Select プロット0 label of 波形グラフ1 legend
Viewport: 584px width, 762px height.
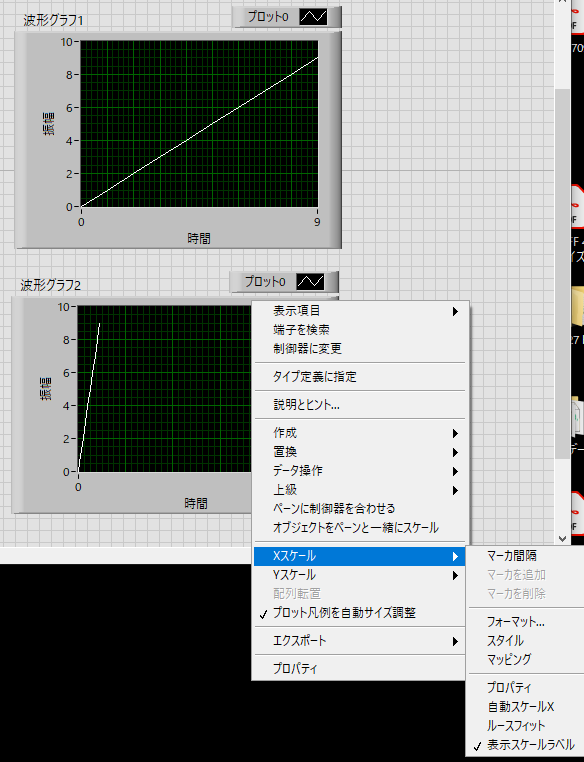pos(268,17)
